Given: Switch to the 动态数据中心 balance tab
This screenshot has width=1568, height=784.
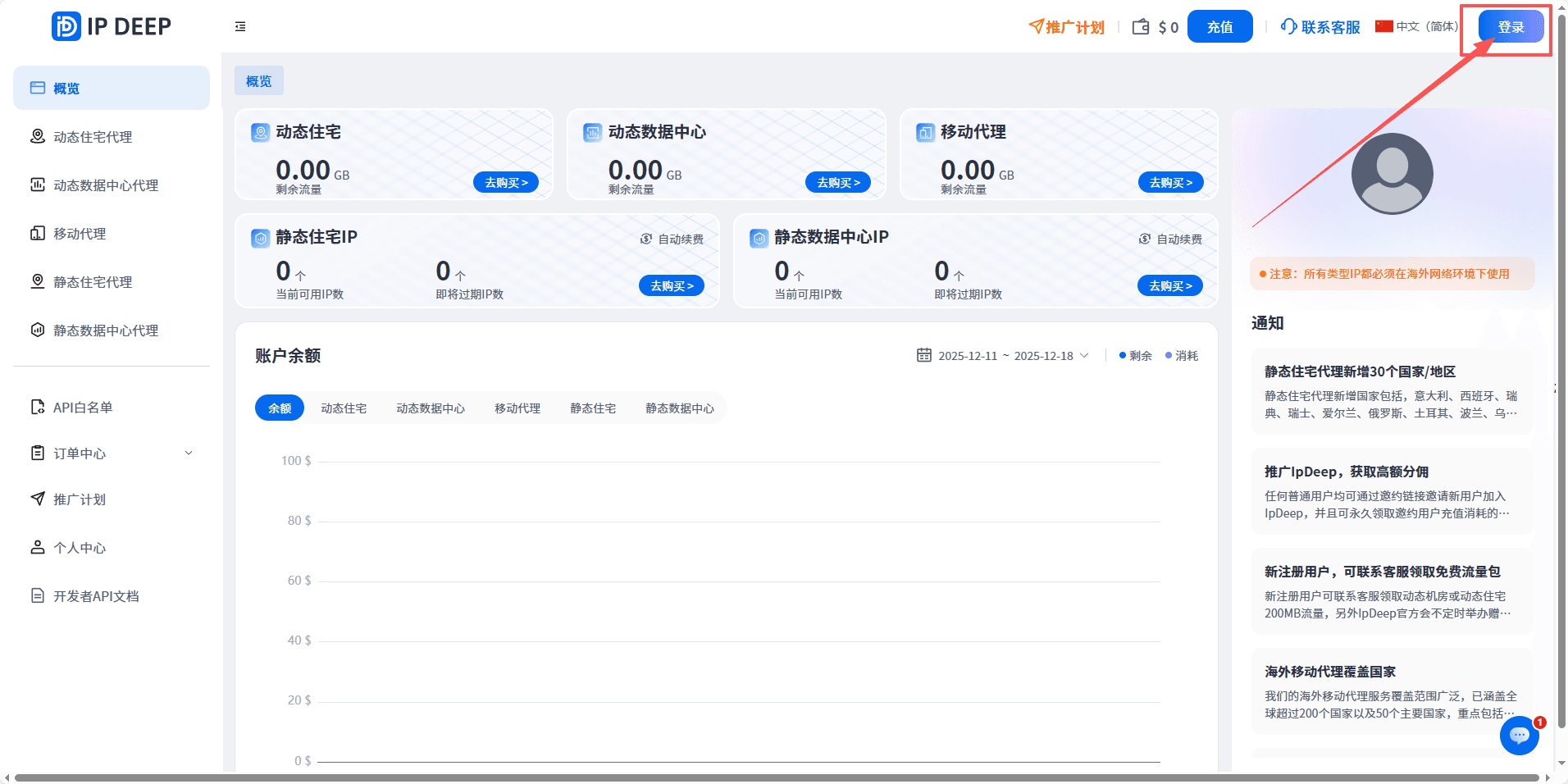Looking at the screenshot, I should click(x=431, y=408).
